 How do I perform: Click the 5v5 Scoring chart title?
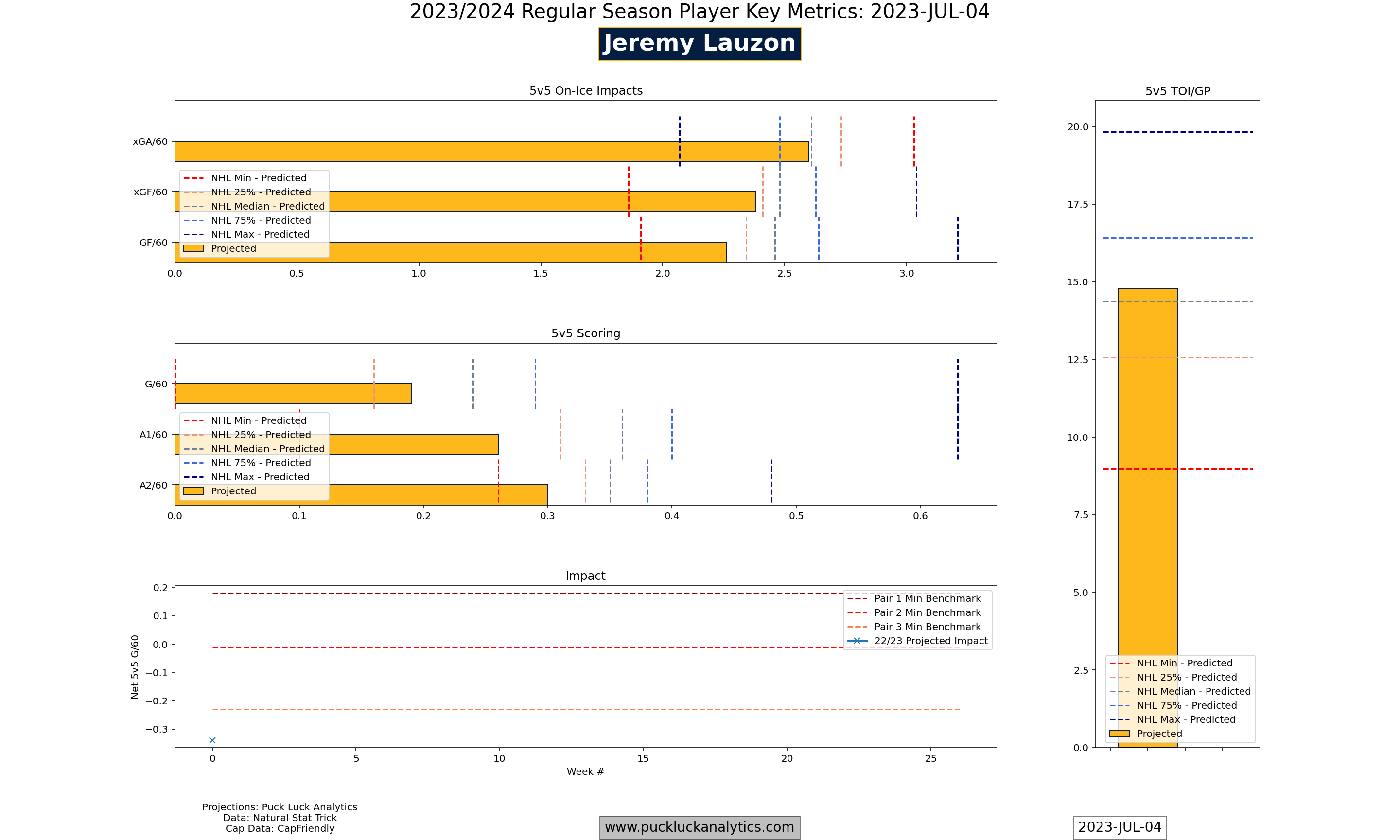click(x=586, y=333)
